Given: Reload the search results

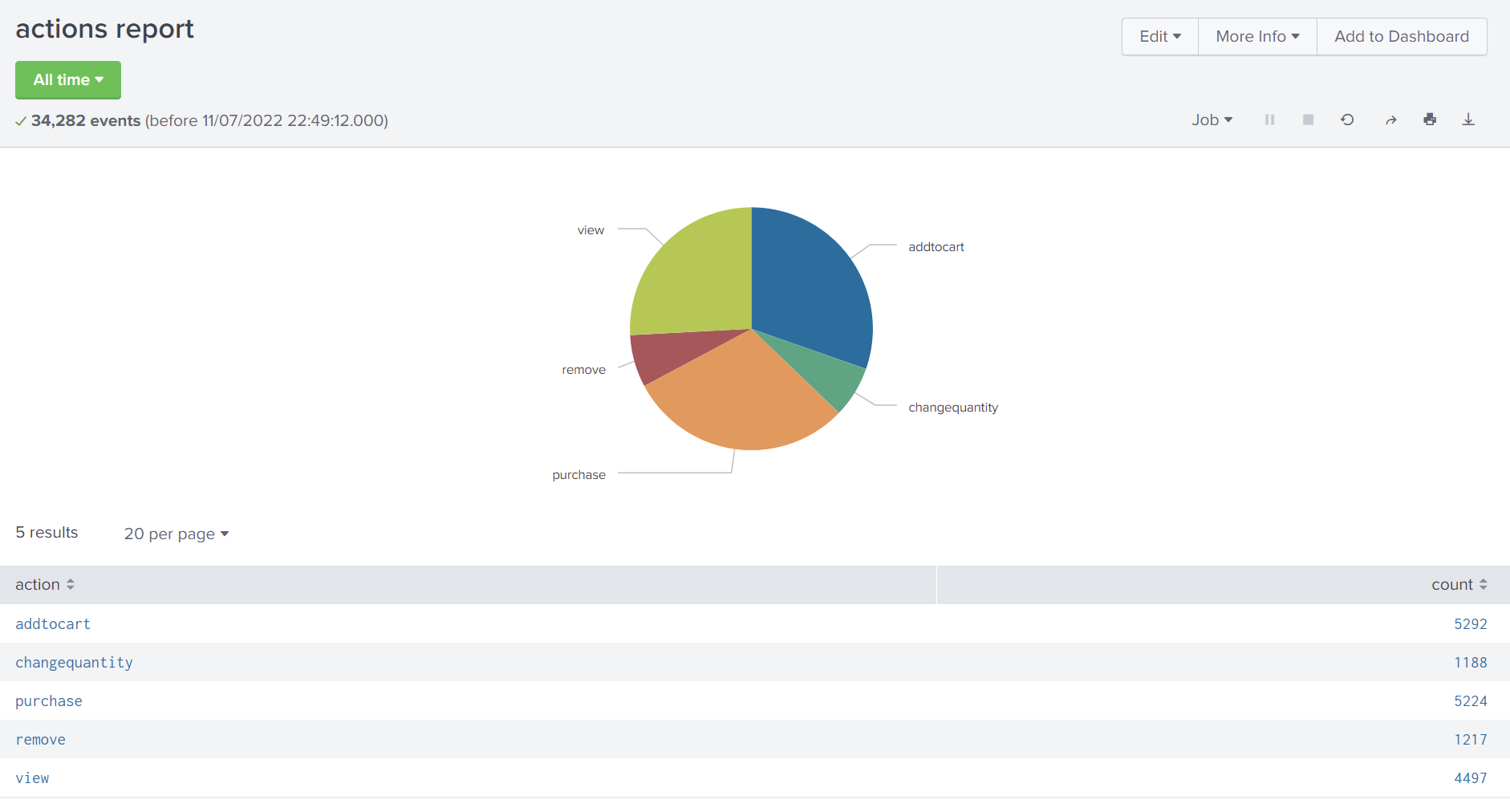Looking at the screenshot, I should 1348,120.
